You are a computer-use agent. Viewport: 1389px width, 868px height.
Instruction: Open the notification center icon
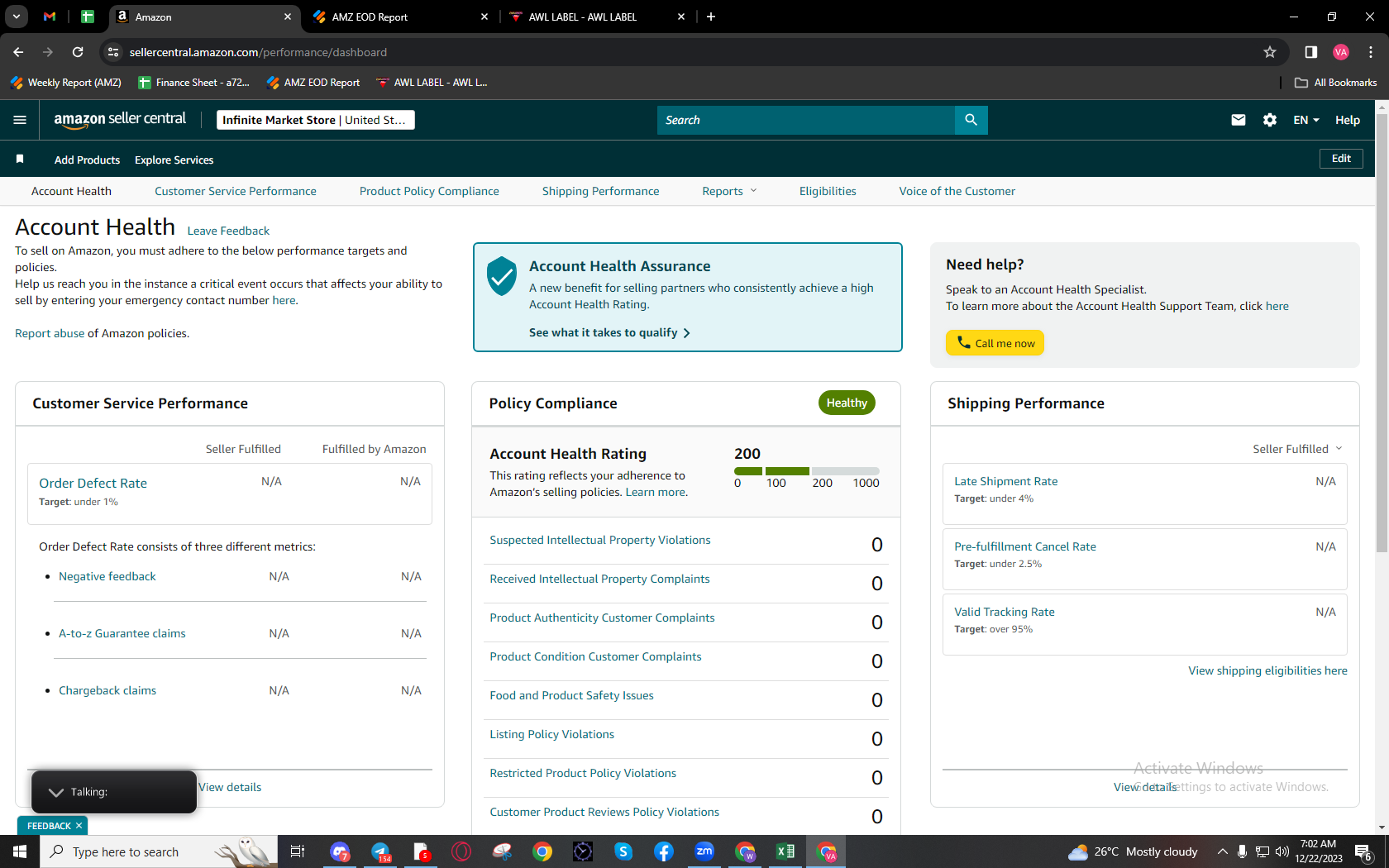(x=1363, y=851)
